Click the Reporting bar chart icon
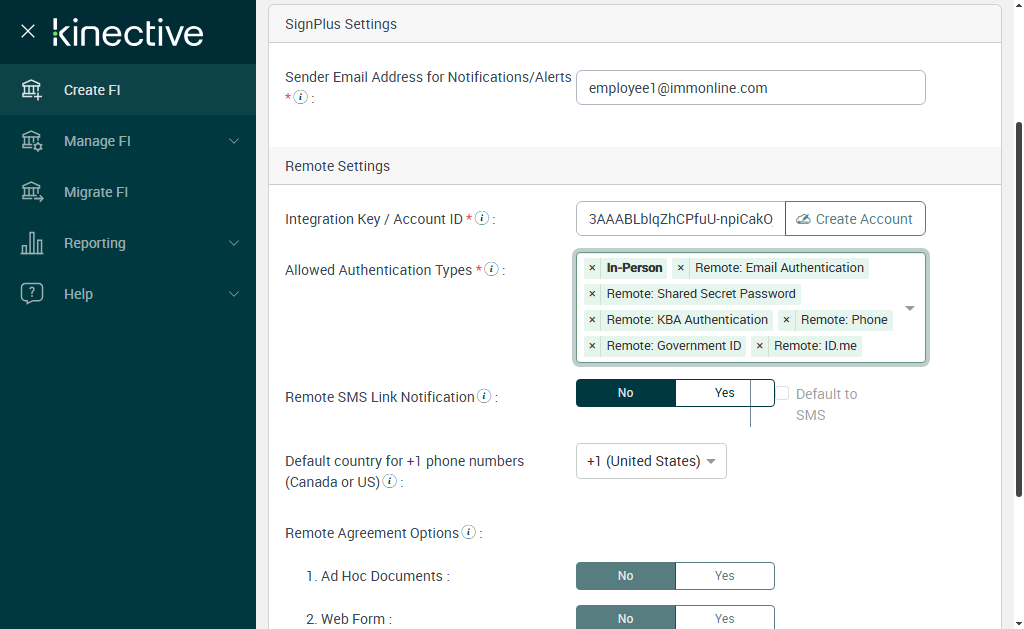 tap(31, 242)
